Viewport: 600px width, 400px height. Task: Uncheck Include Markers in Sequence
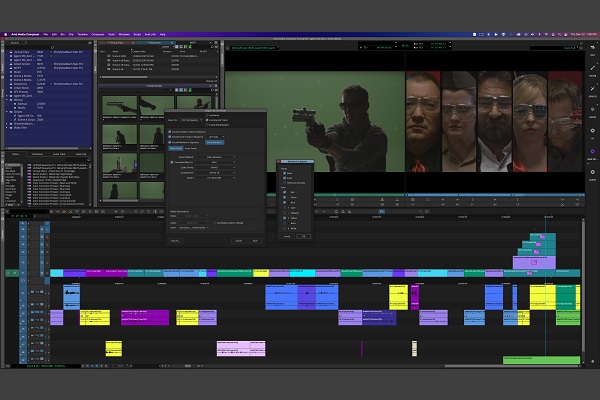tap(170, 142)
